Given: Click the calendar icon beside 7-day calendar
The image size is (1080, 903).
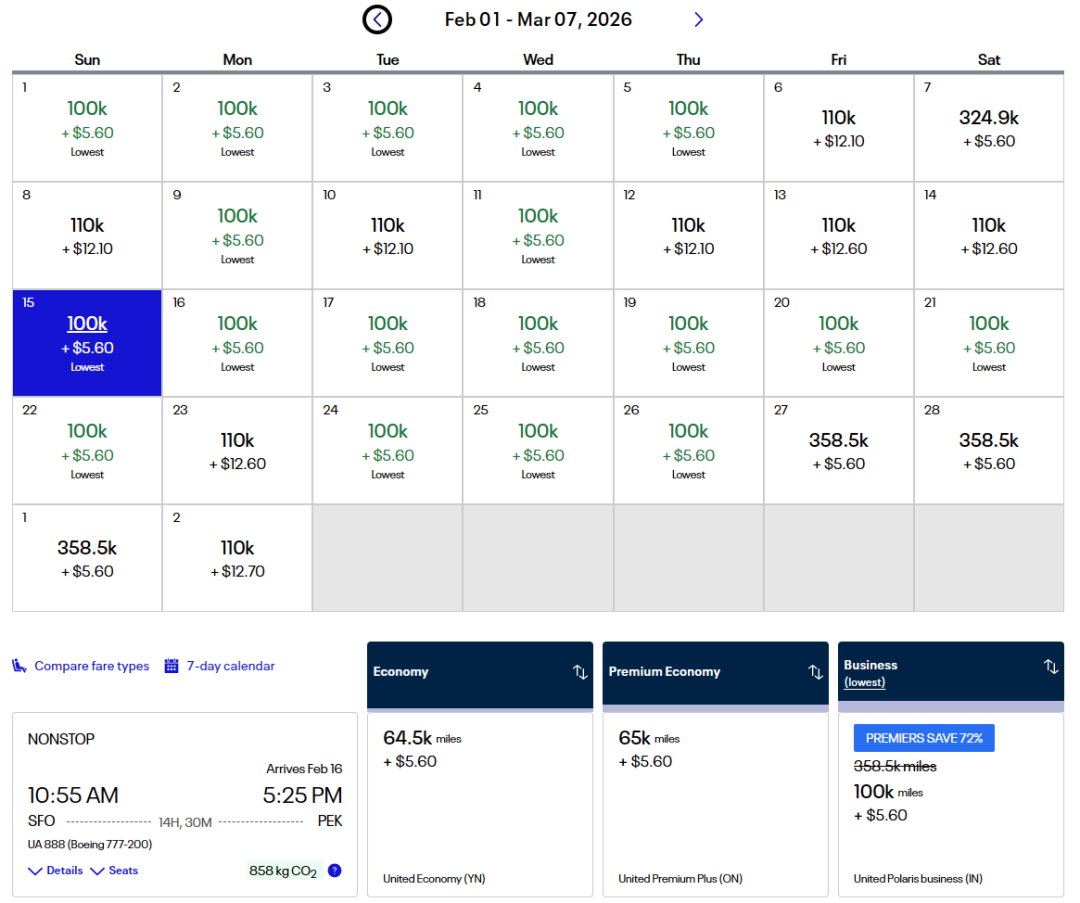Looking at the screenshot, I should tap(171, 666).
